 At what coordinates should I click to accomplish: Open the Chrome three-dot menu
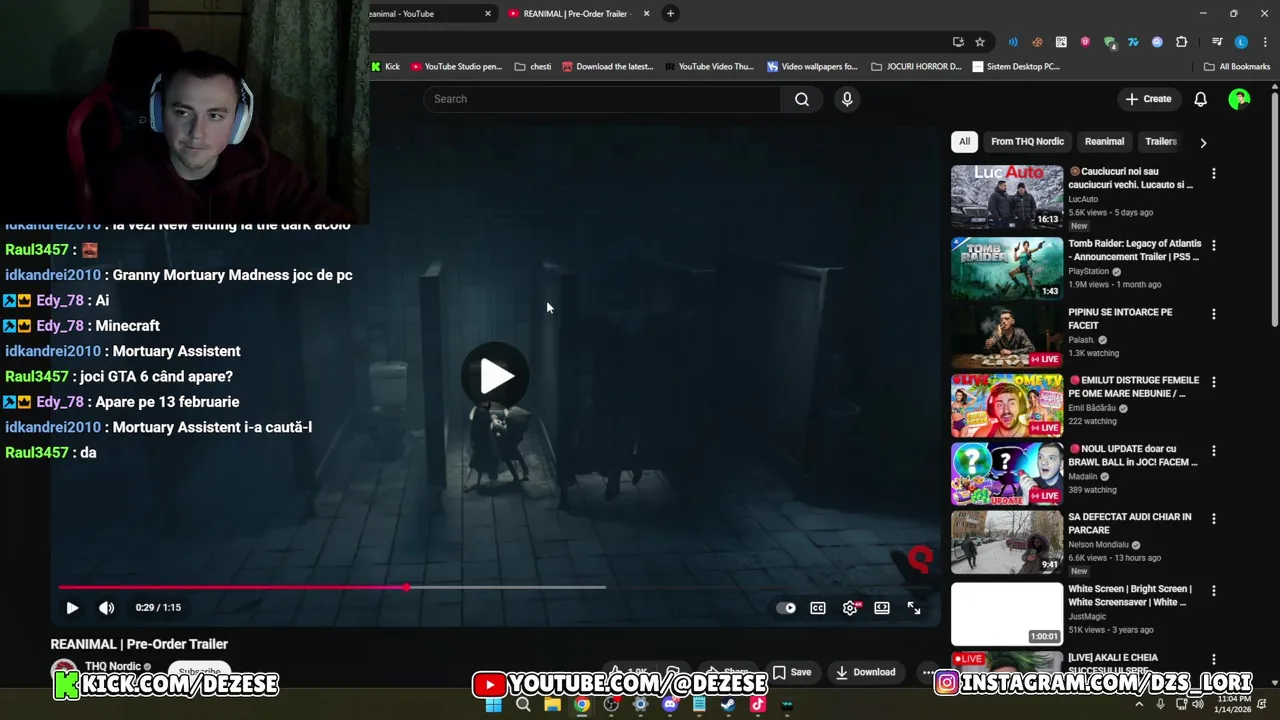pyautogui.click(x=1265, y=42)
